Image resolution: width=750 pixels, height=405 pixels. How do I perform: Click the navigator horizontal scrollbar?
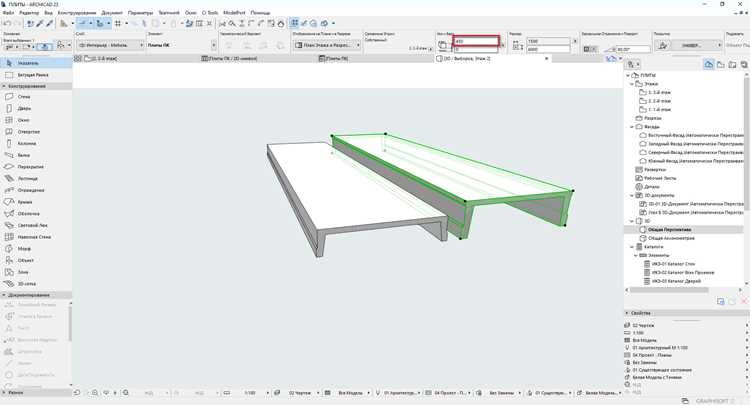[x=669, y=290]
